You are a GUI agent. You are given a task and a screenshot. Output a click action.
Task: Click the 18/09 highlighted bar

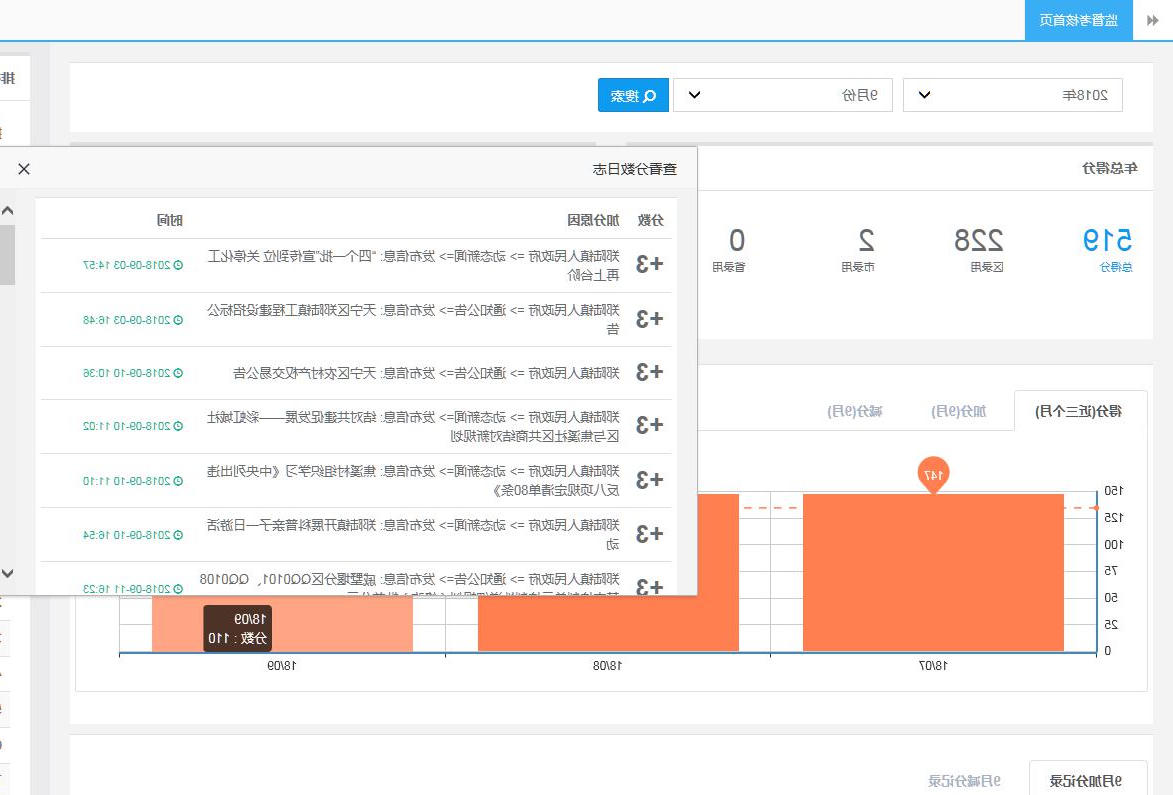(282, 624)
